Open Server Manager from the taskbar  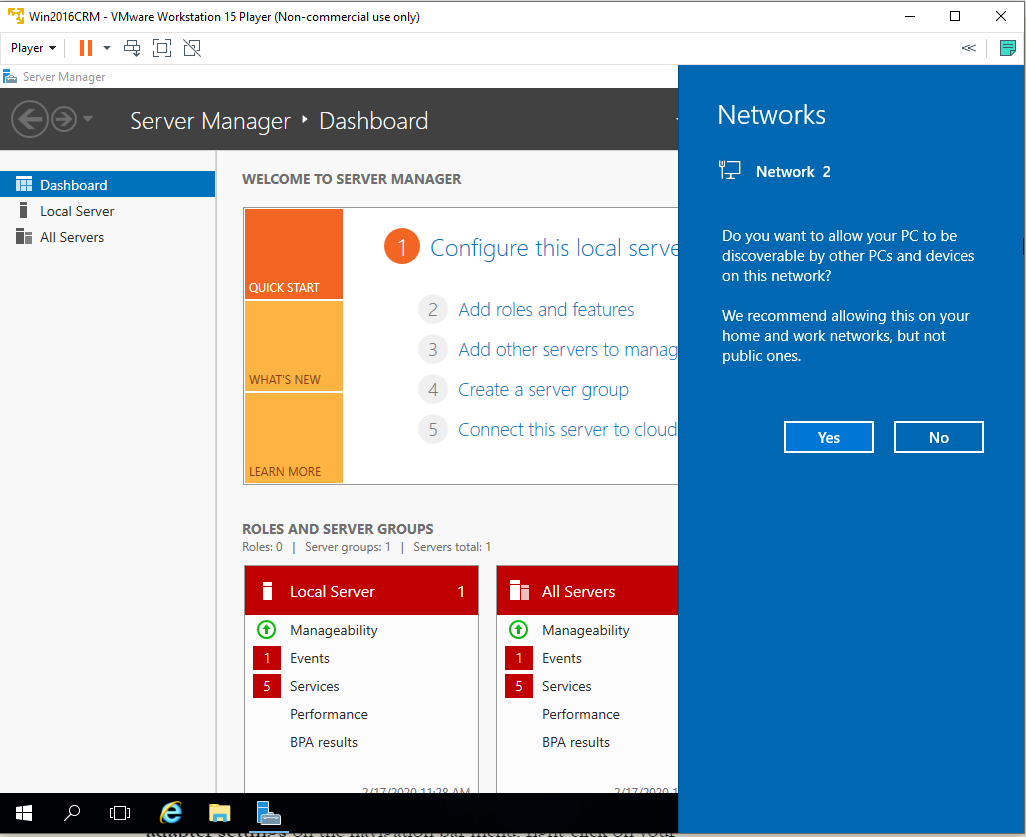268,813
